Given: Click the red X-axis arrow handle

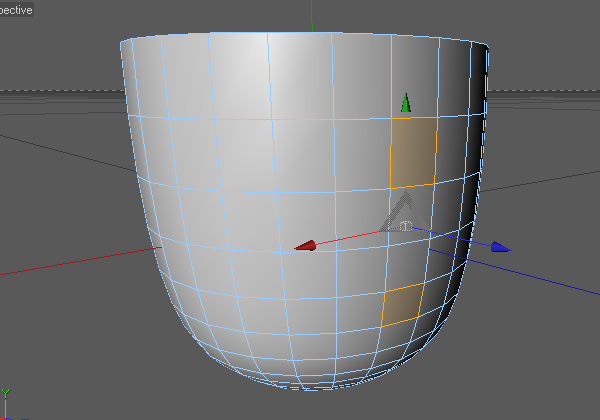Looking at the screenshot, I should pyautogui.click(x=306, y=246).
